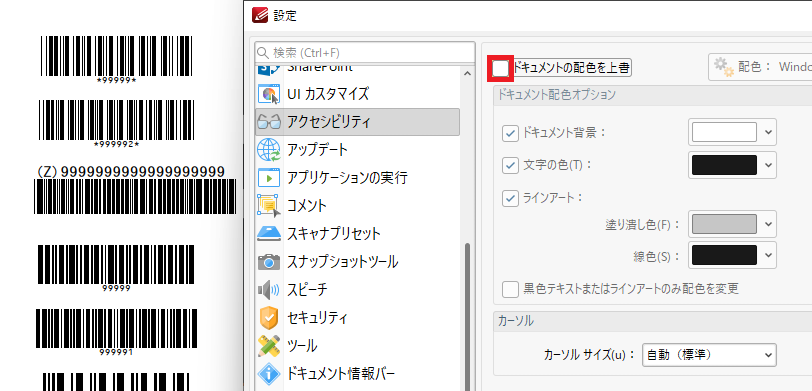Click the アクセシビリティ glasses icon

pos(268,122)
